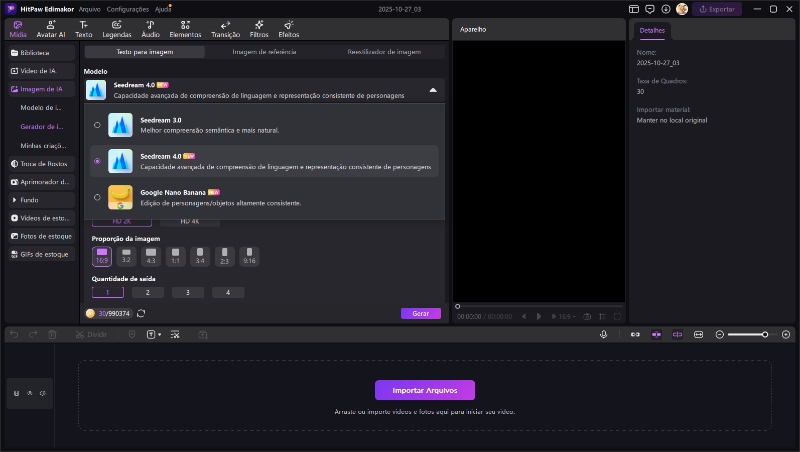
Task: Select the Google Nano Banana radio button
Action: coord(97,197)
